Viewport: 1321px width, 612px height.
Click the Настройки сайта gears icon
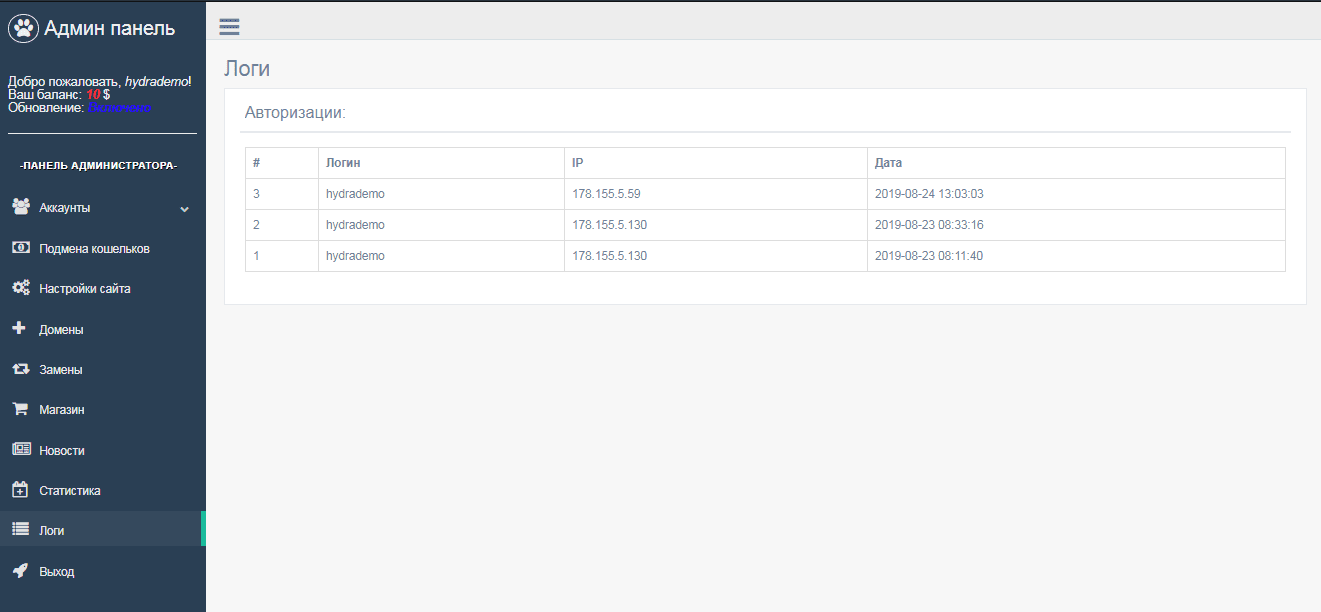(x=20, y=288)
